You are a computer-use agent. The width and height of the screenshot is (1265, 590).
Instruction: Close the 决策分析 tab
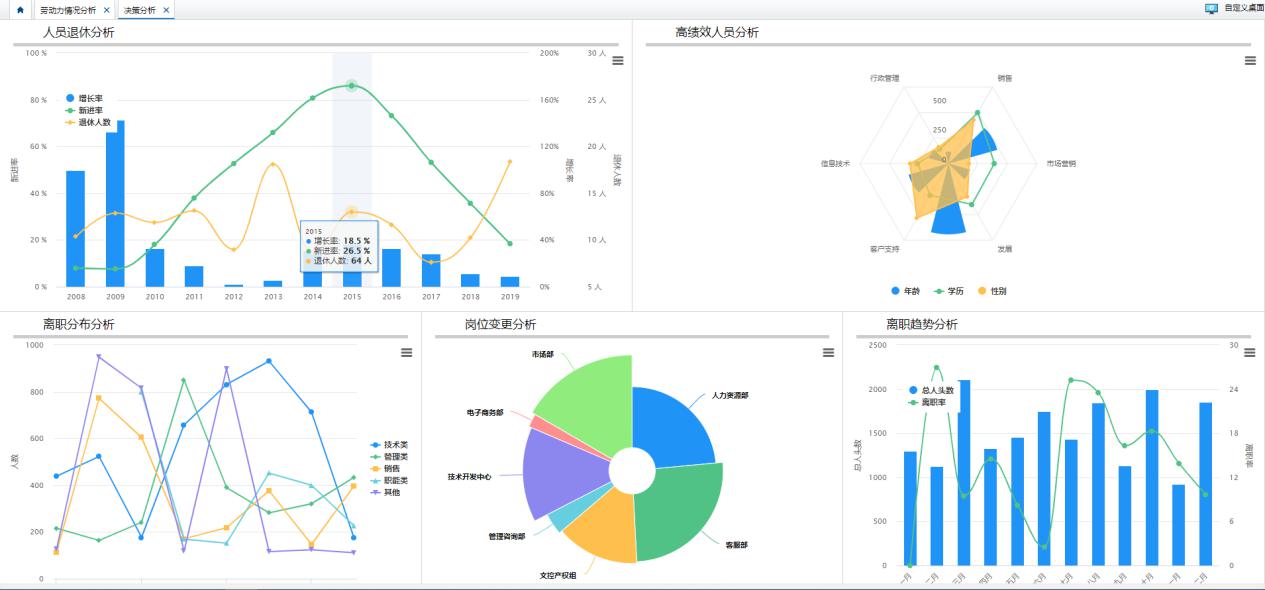tap(166, 10)
